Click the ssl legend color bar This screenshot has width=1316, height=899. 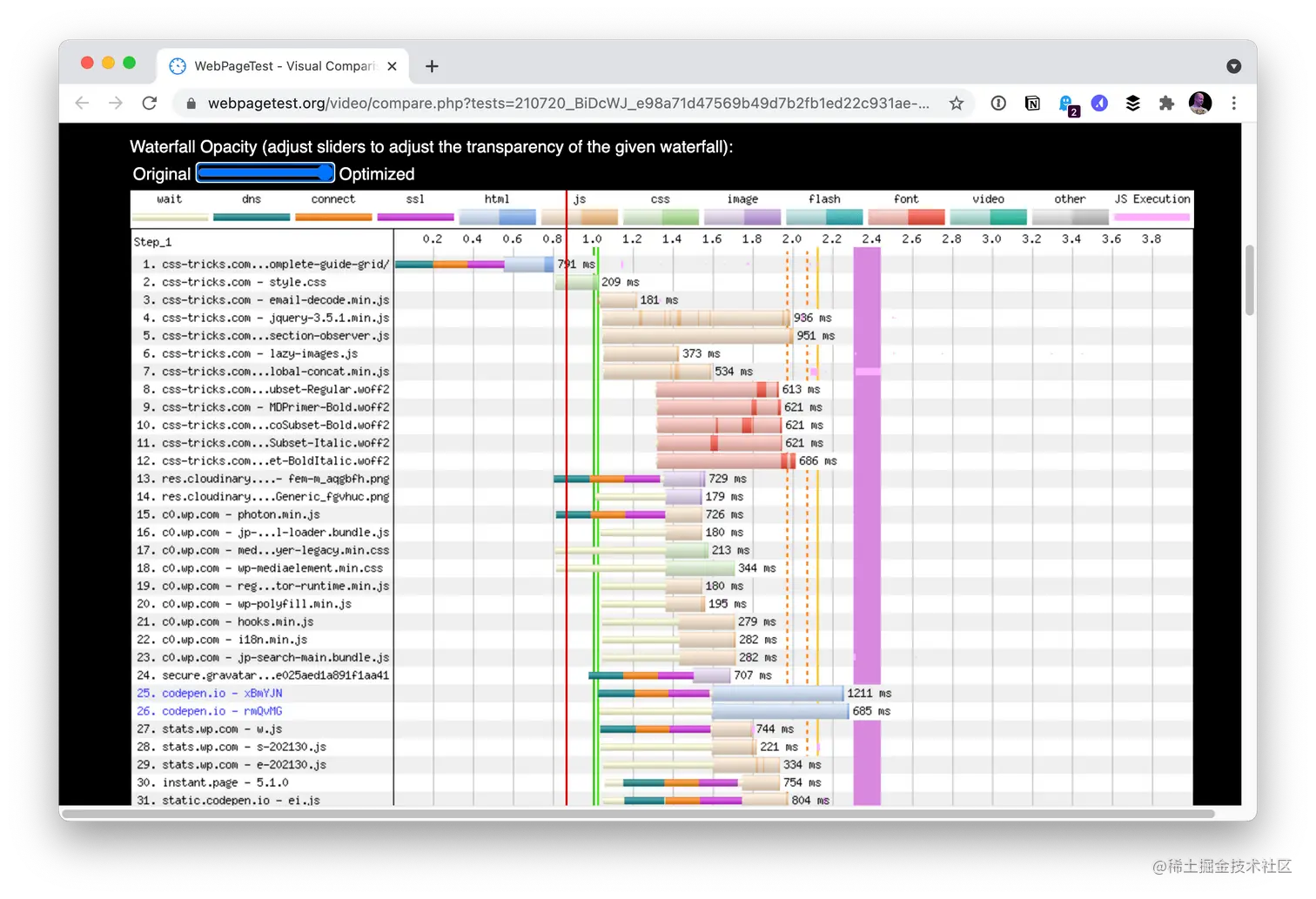[x=415, y=217]
